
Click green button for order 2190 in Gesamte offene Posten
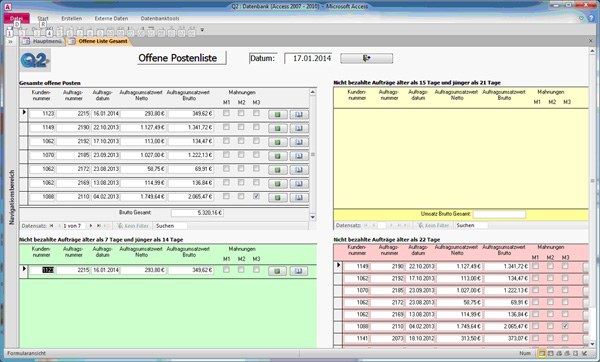(x=278, y=128)
